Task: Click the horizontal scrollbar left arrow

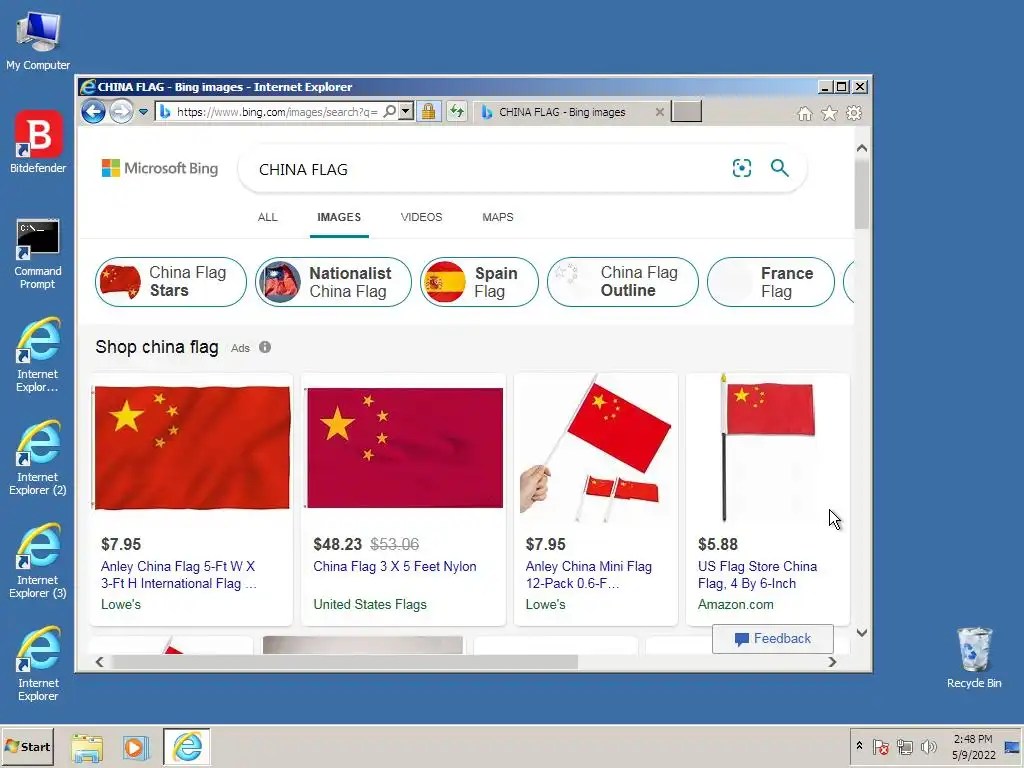Action: 99,662
